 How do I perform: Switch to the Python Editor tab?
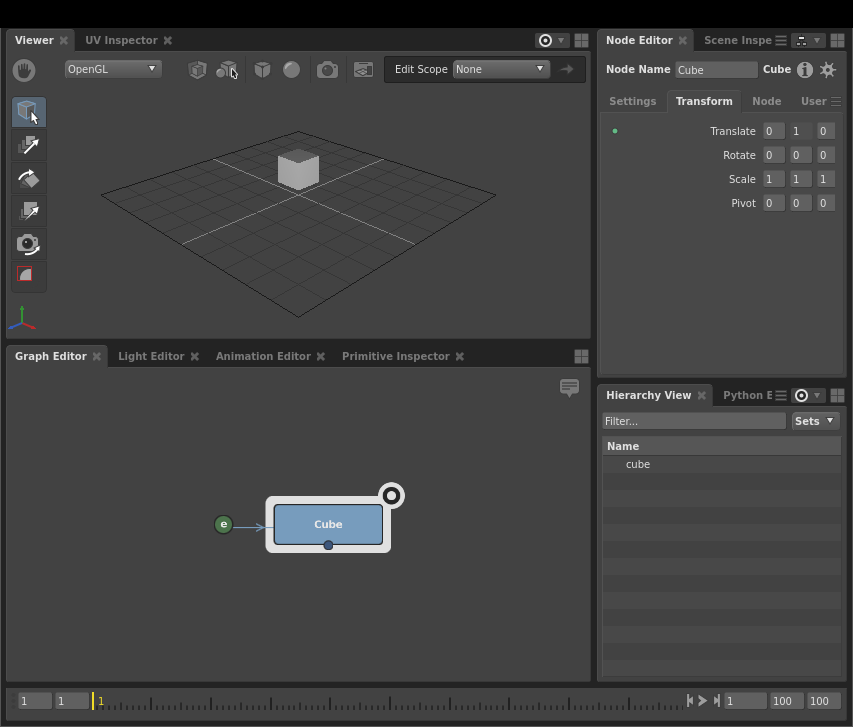(x=747, y=395)
